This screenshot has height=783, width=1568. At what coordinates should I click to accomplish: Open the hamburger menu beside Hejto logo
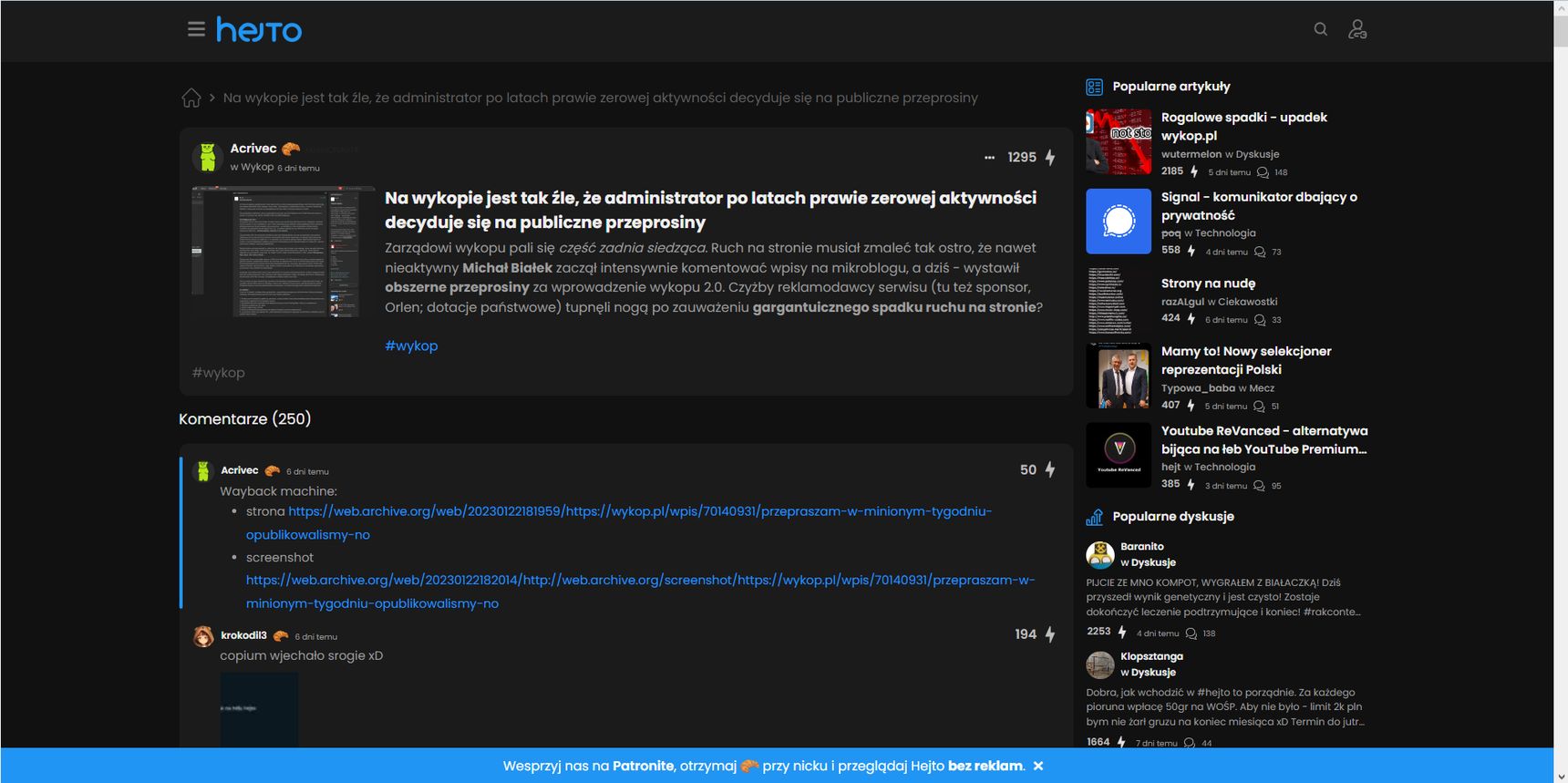(196, 29)
